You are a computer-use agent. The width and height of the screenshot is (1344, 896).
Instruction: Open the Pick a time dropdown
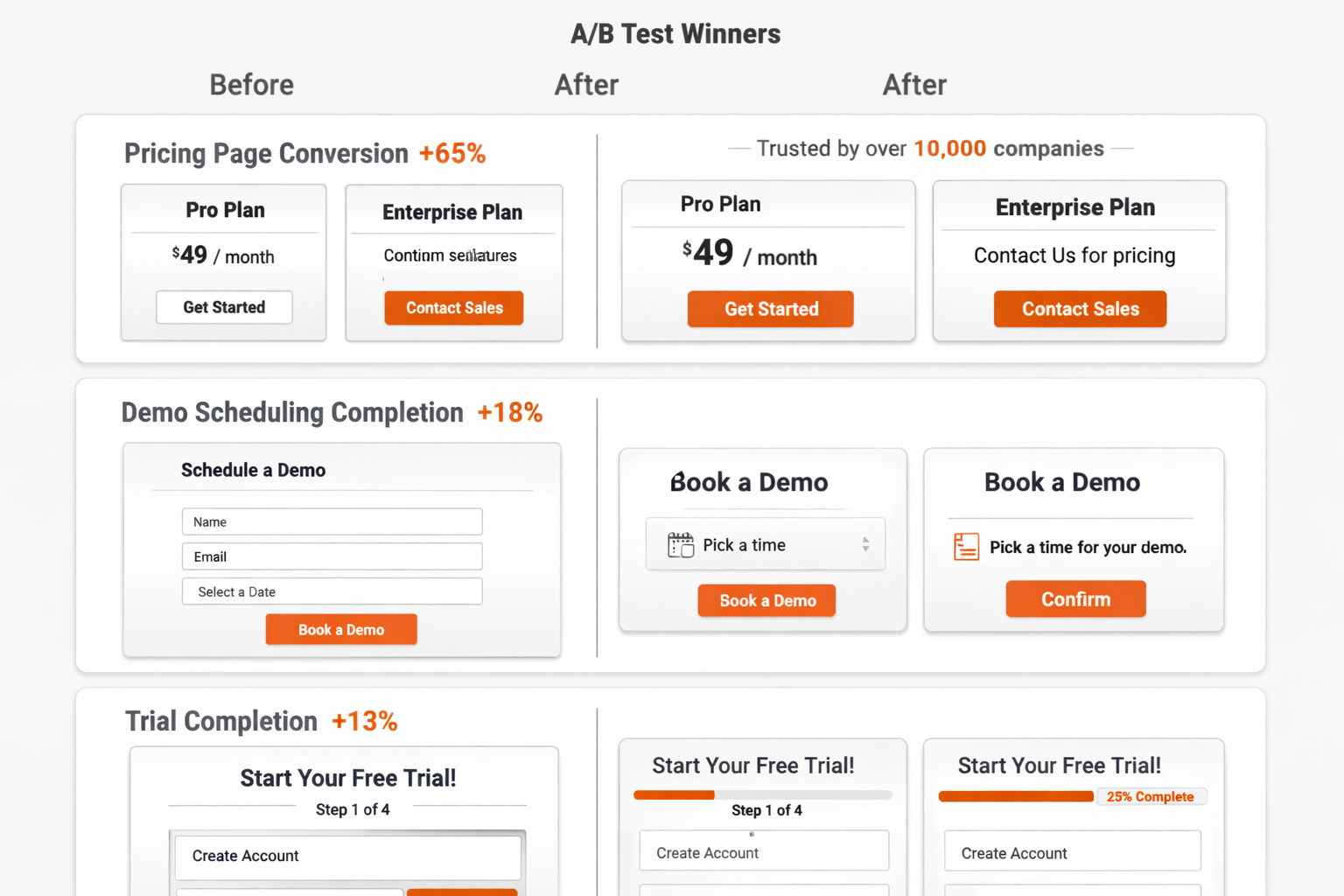click(765, 543)
